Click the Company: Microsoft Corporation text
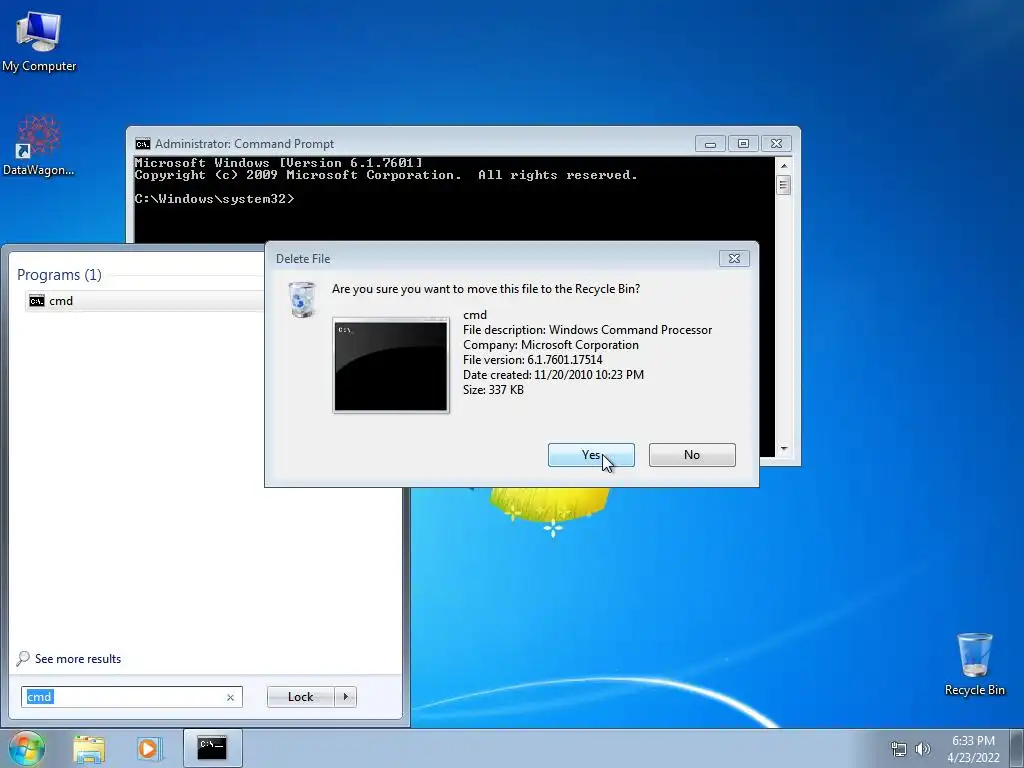 [x=551, y=345]
